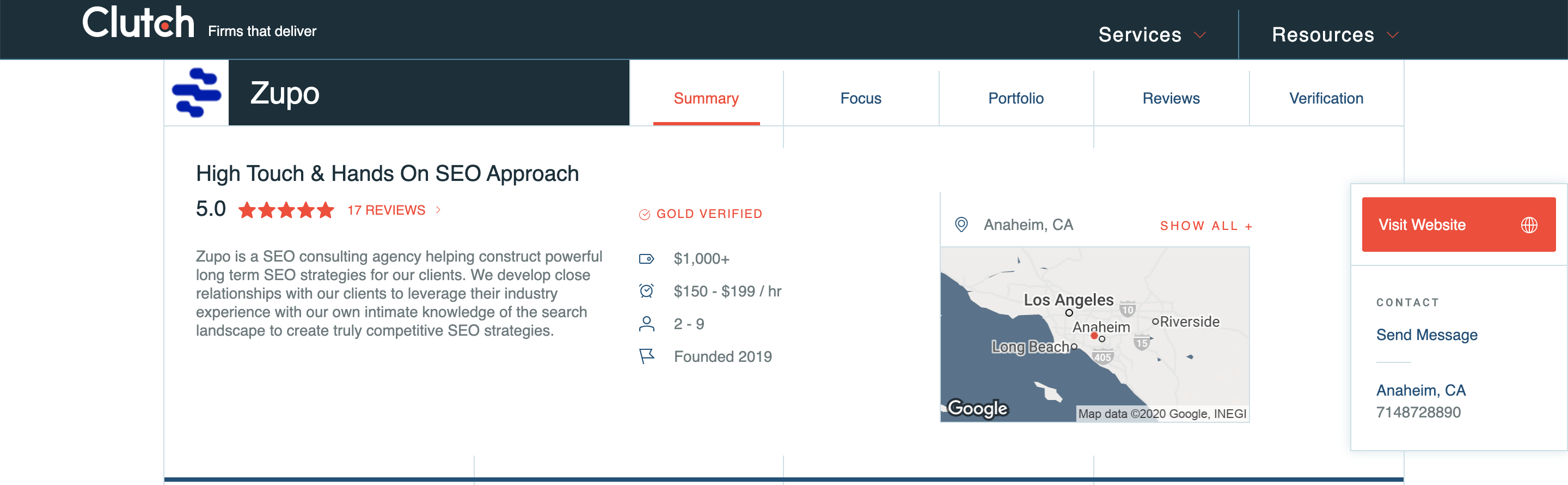Click the CONTACT section label

(x=1407, y=302)
